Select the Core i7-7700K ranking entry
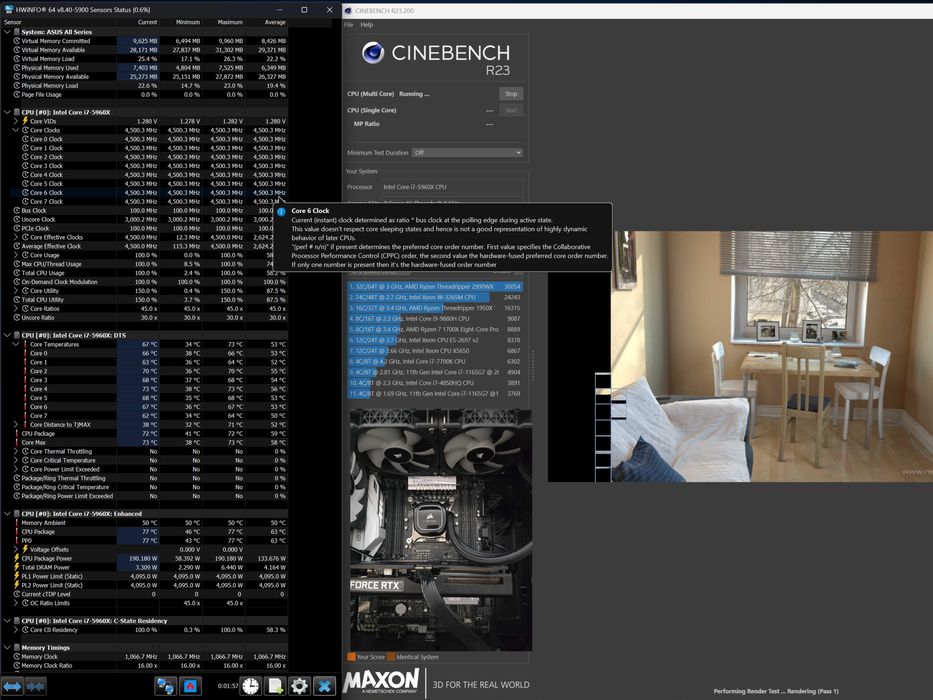Screen dimensions: 933x700 (435, 361)
